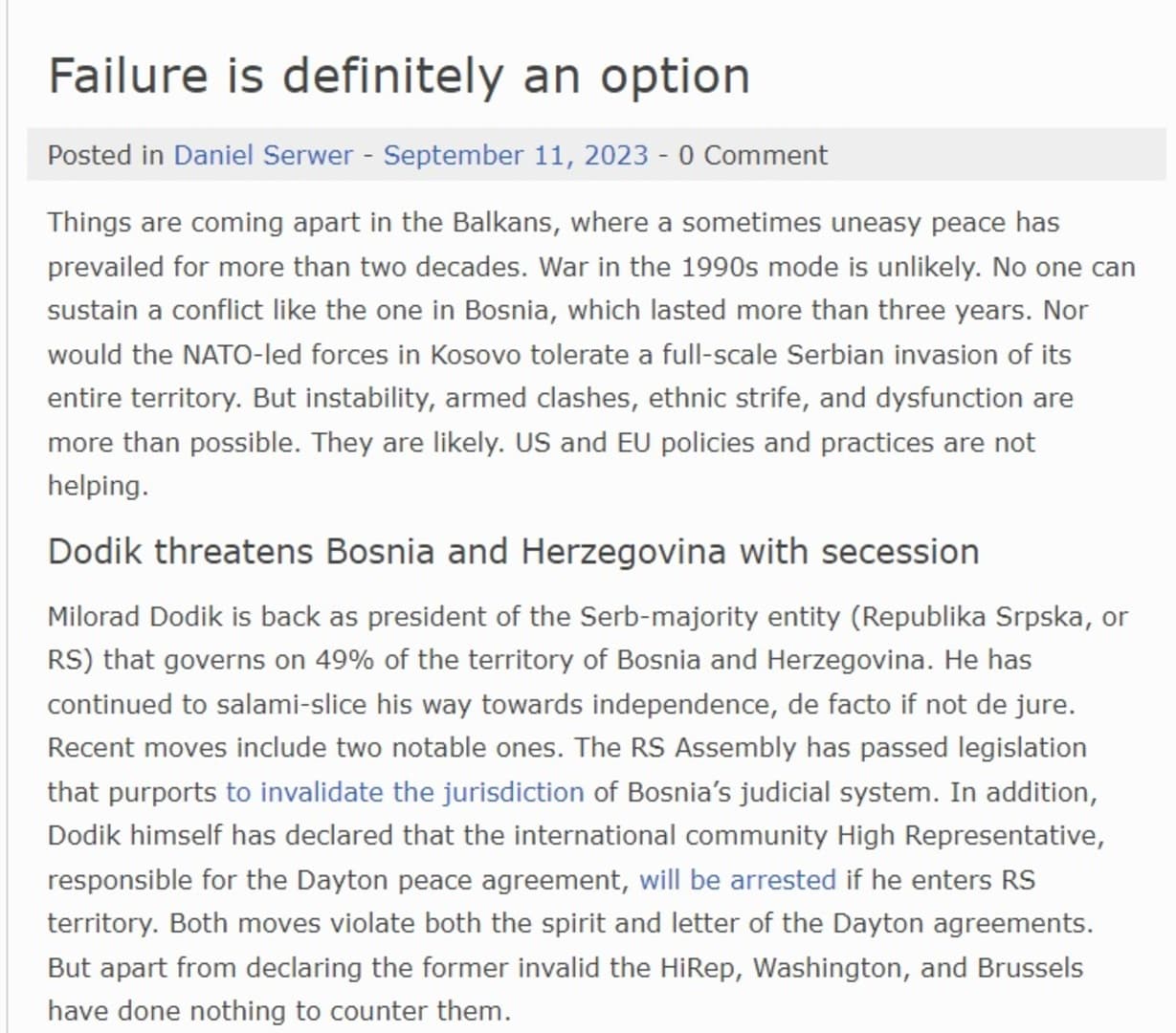The height and width of the screenshot is (1033, 1176).
Task: Click the September 11, 2023 date link
Action: point(516,155)
